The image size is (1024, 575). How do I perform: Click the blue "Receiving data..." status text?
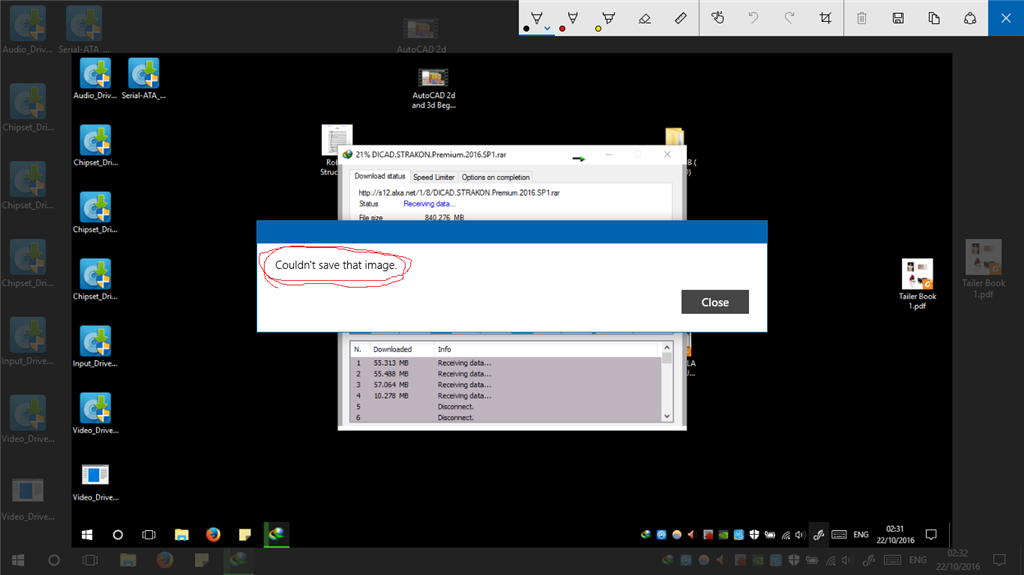[x=429, y=204]
